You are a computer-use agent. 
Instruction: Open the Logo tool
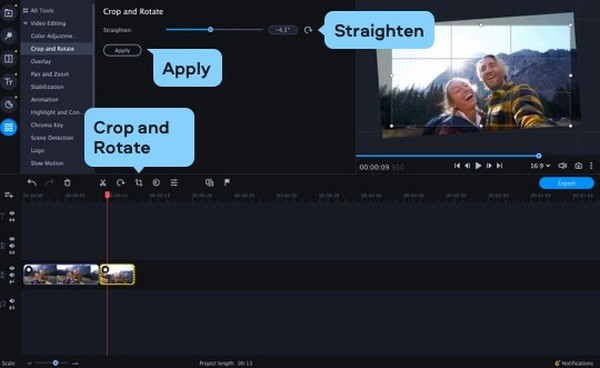[x=38, y=151]
